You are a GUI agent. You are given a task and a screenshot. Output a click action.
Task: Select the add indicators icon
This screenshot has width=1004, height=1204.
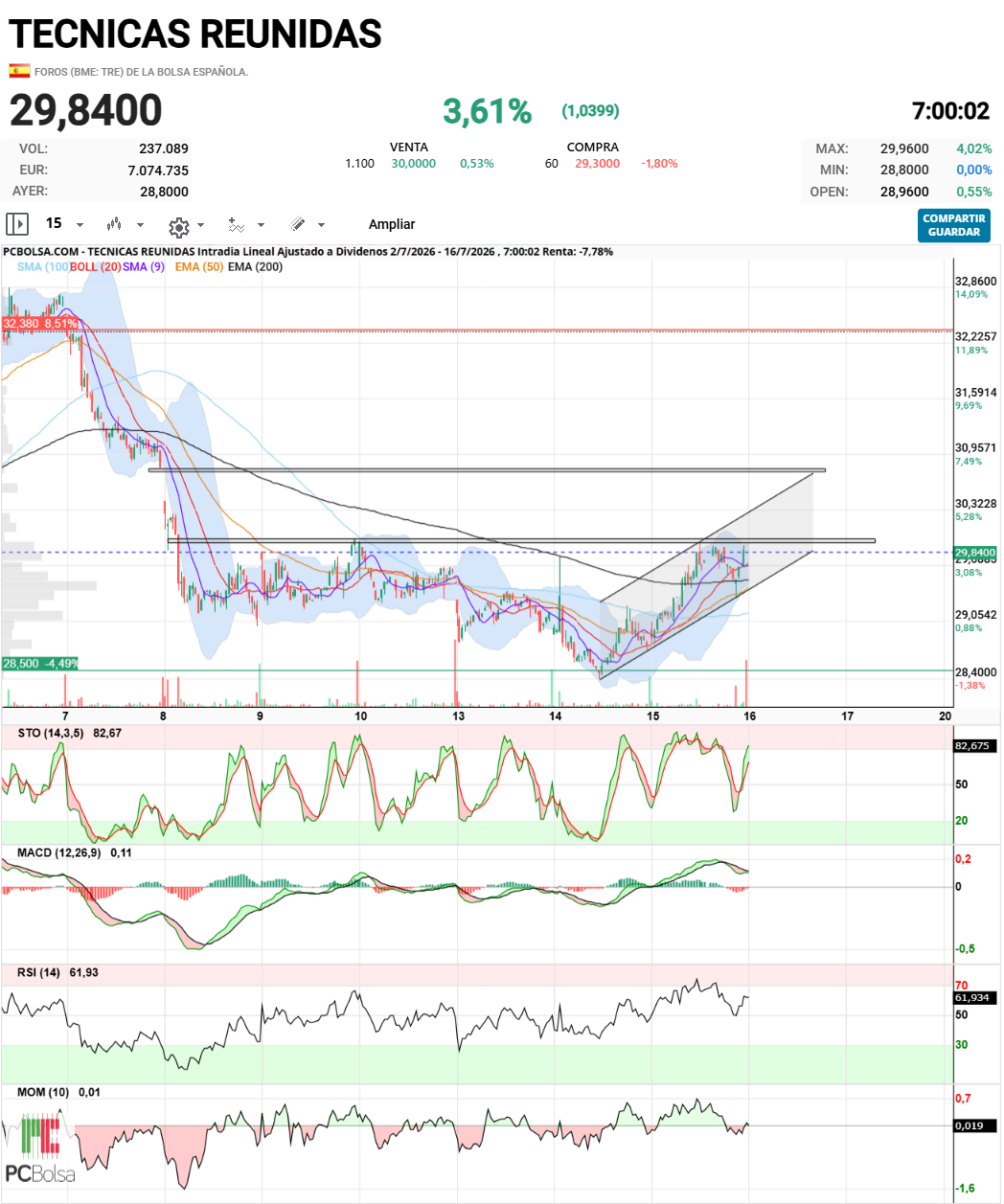pyautogui.click(x=236, y=225)
